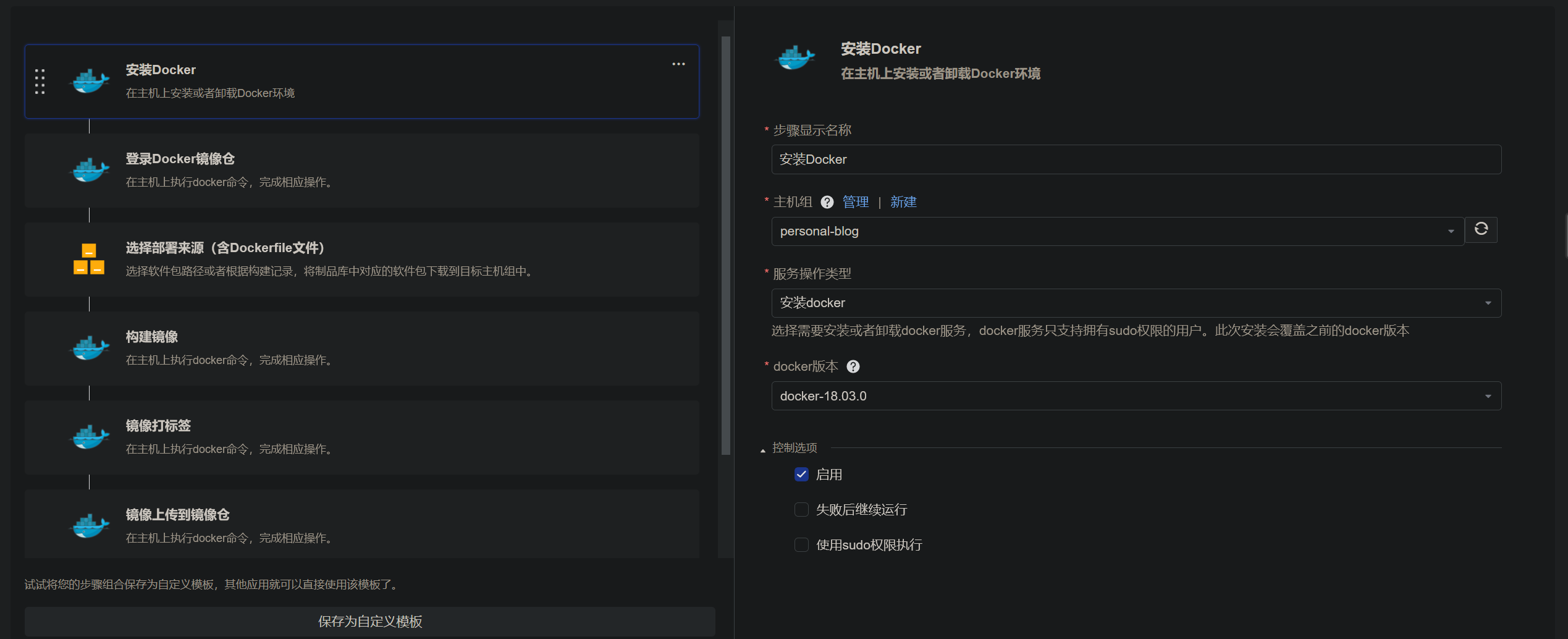Click the help icon next to 主机组

[x=827, y=202]
